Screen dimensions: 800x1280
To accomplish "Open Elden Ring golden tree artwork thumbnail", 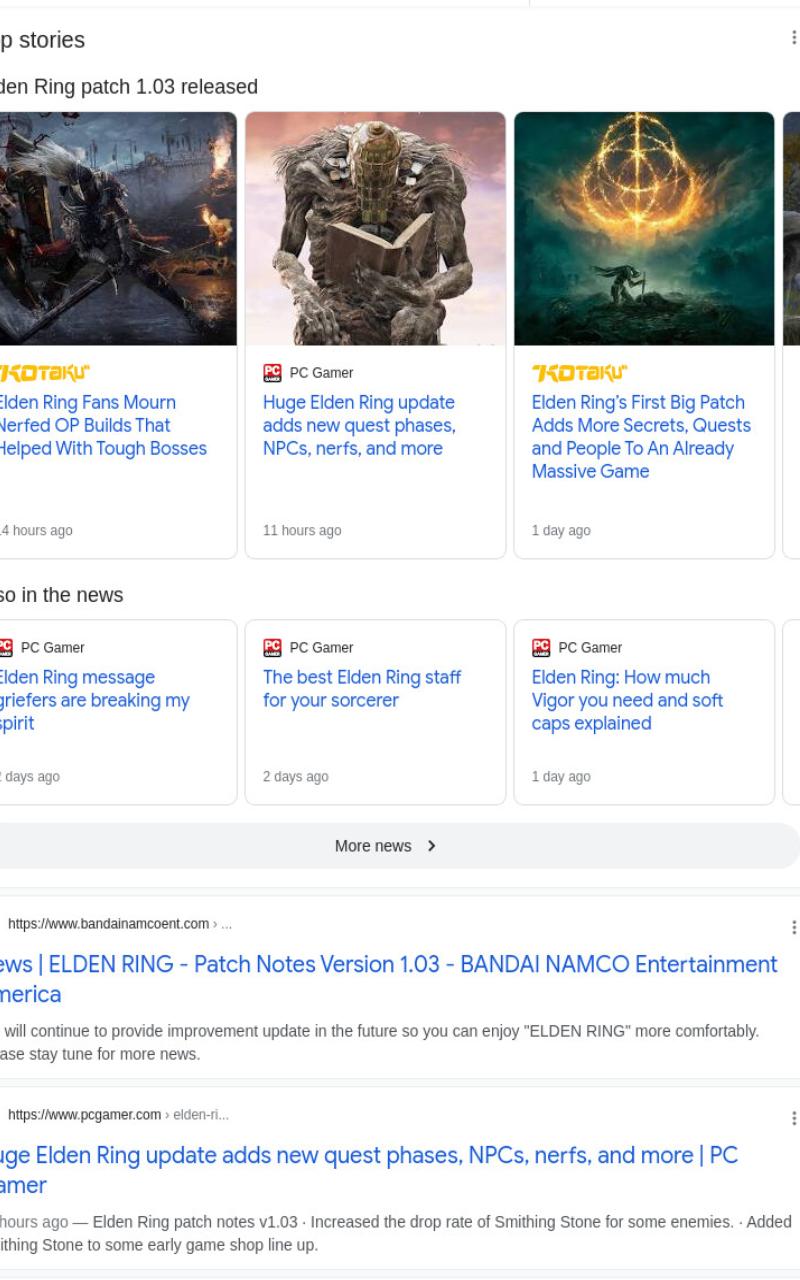I will 644,229.
